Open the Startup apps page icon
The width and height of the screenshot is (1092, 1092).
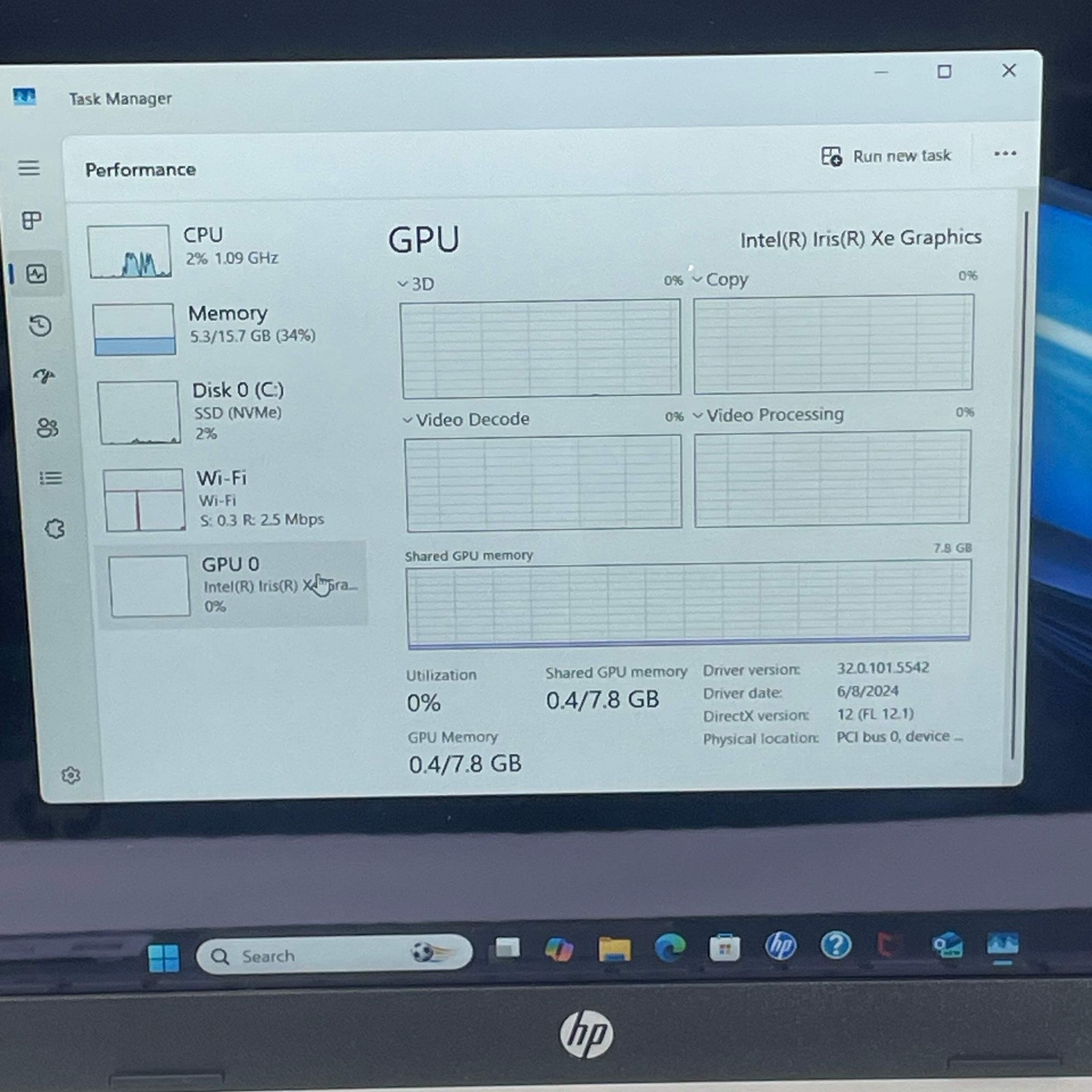[x=44, y=376]
